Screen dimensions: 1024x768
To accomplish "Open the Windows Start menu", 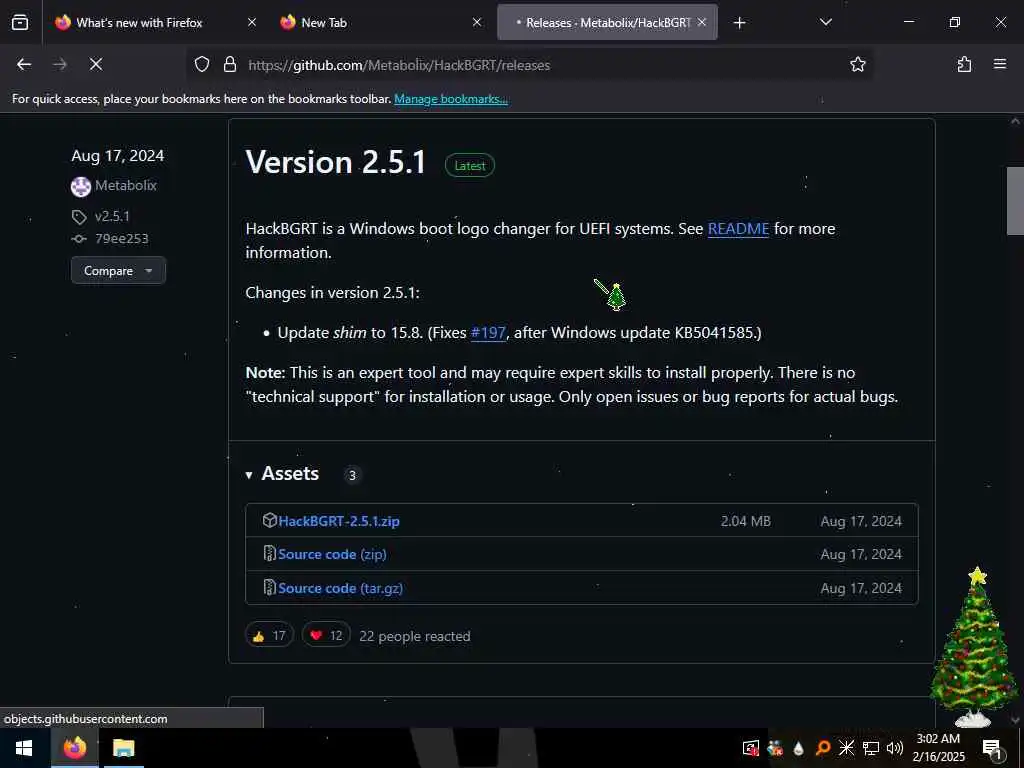I will 24,748.
